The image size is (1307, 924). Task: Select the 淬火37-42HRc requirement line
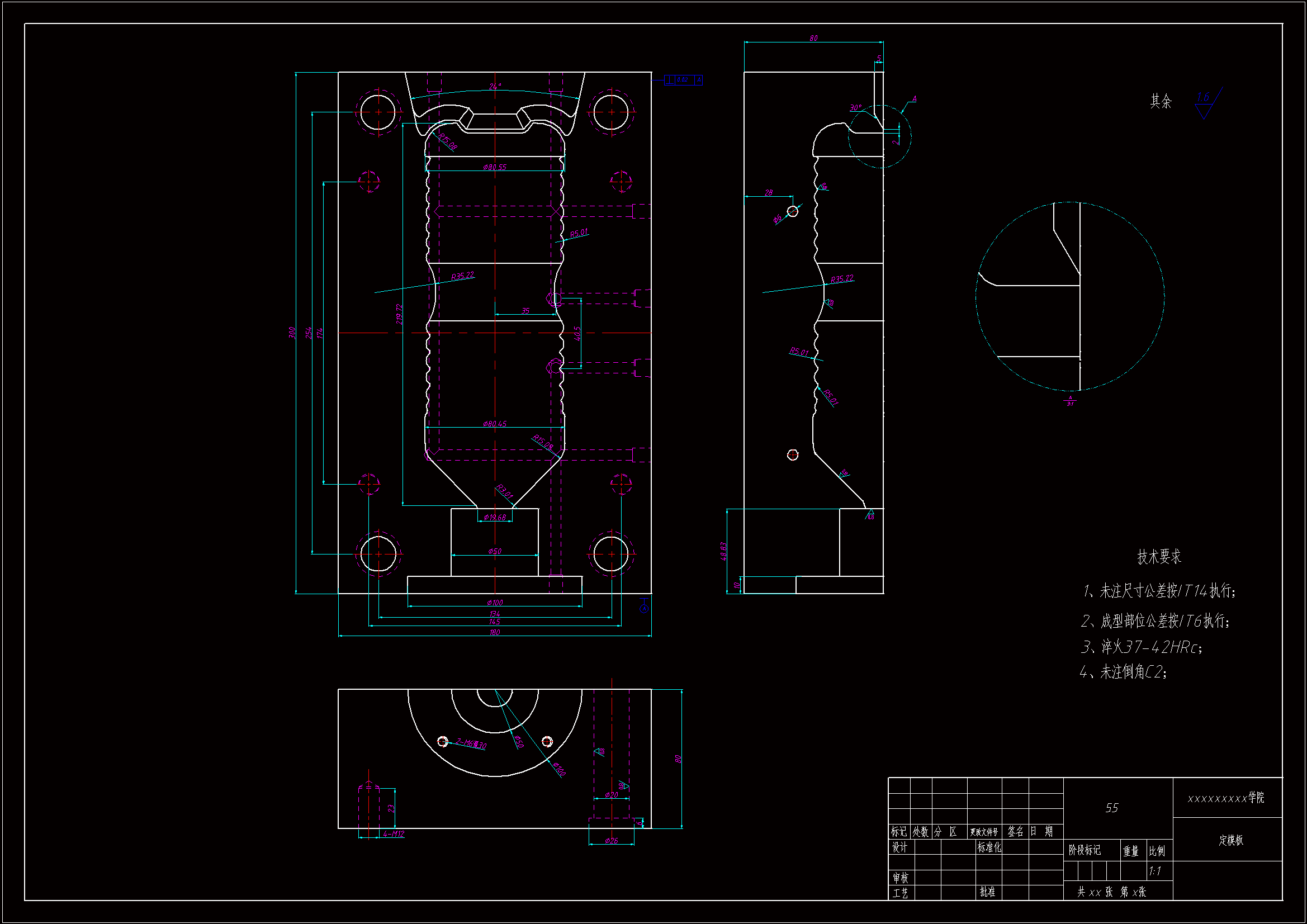point(1142,647)
